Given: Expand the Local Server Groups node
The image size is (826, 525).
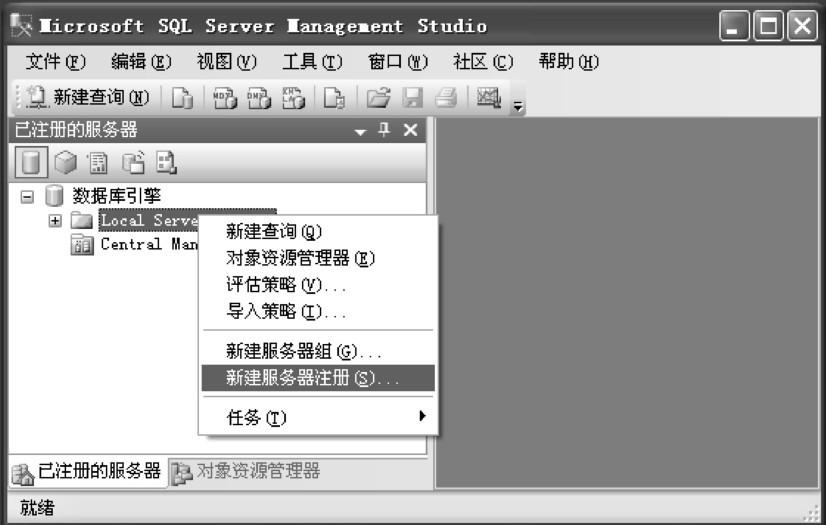Looking at the screenshot, I should [x=55, y=221].
